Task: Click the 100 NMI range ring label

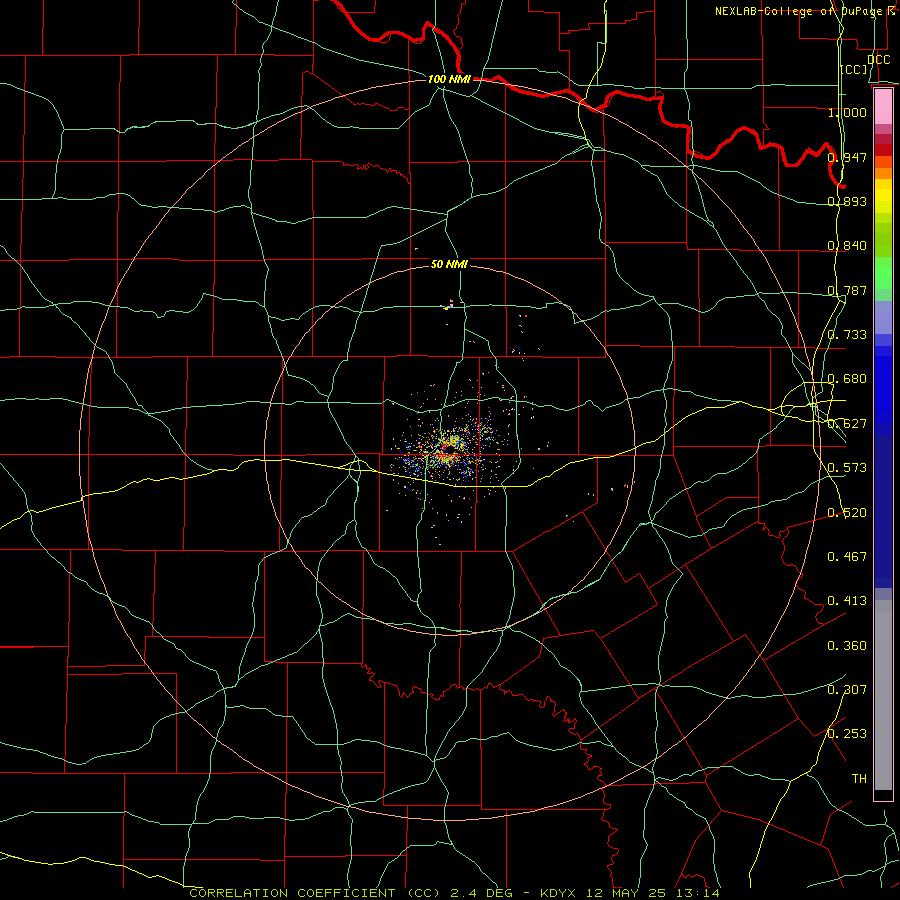Action: click(x=449, y=79)
